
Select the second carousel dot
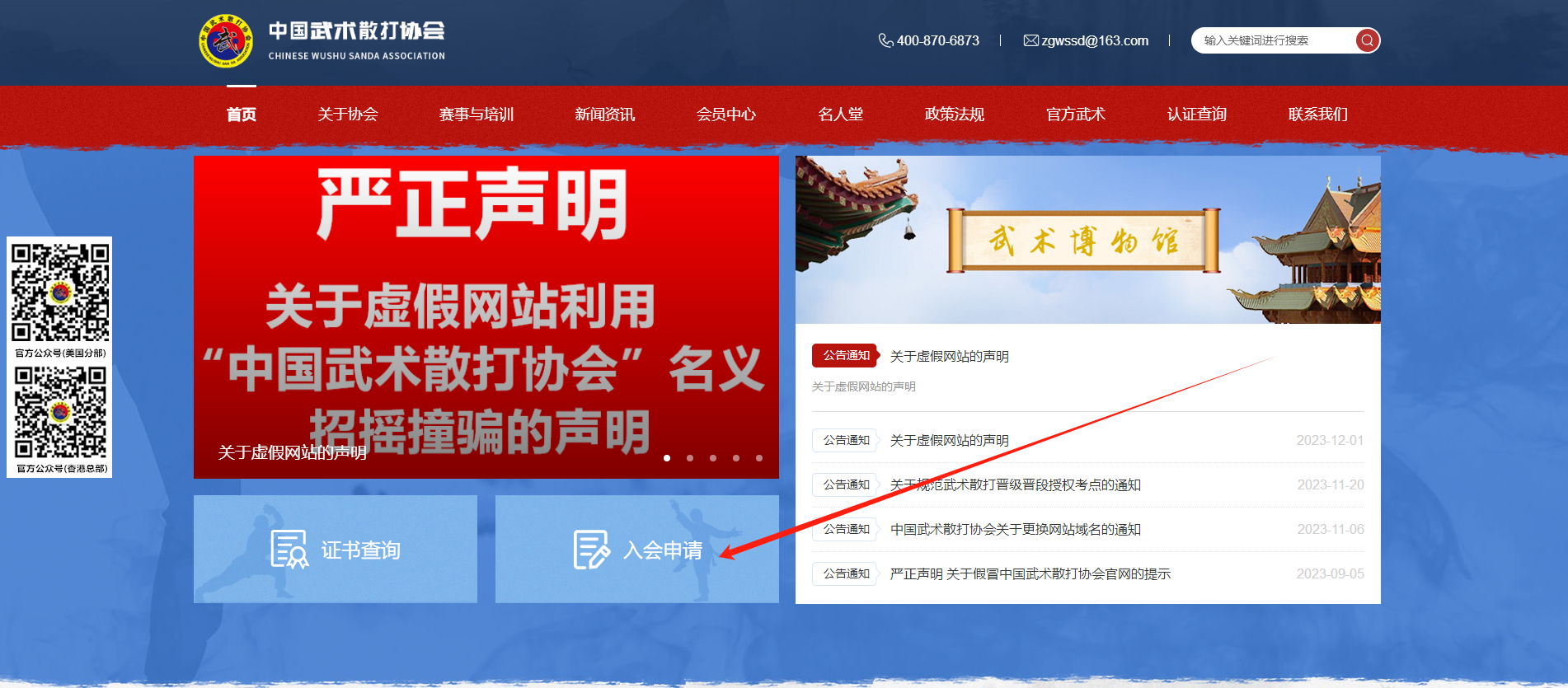tap(690, 458)
